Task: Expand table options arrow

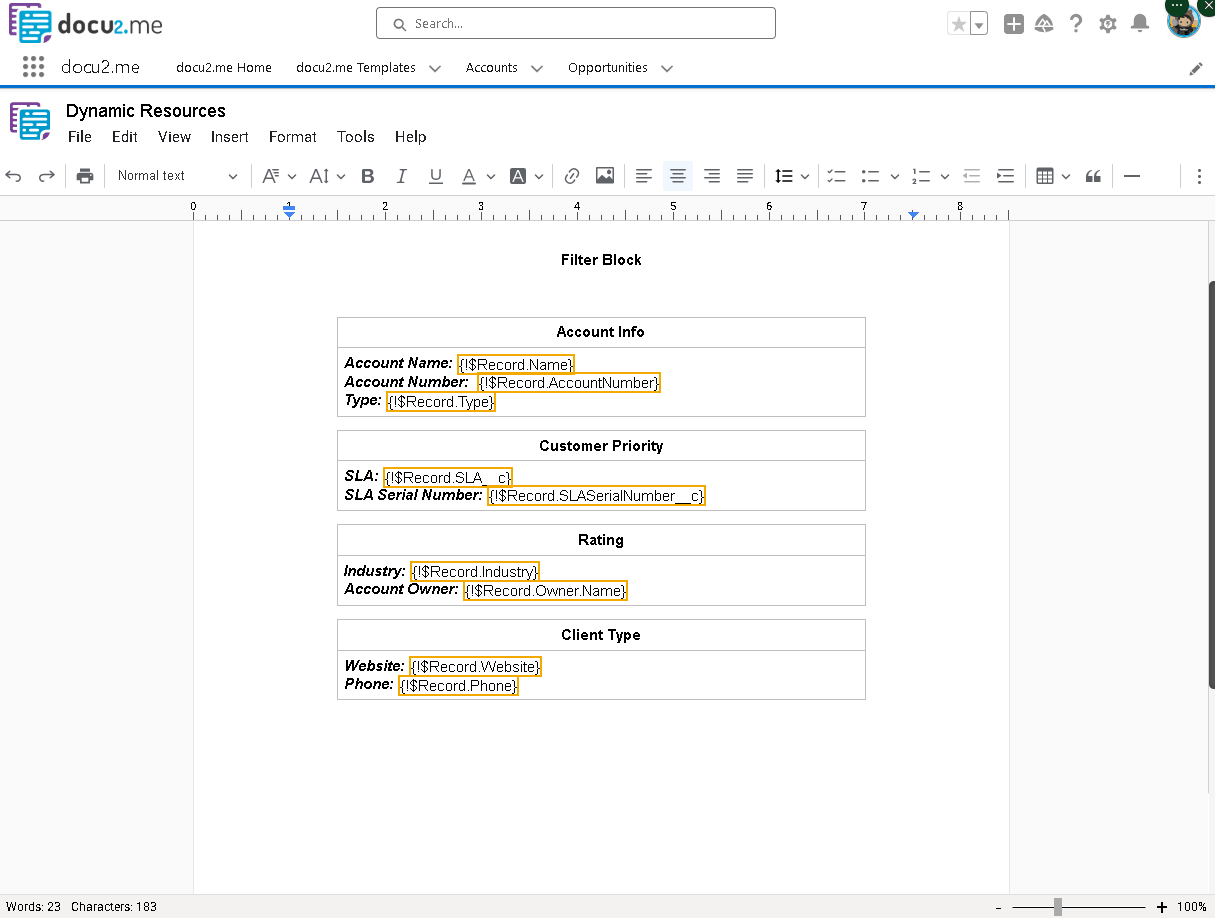Action: pyautogui.click(x=1066, y=177)
